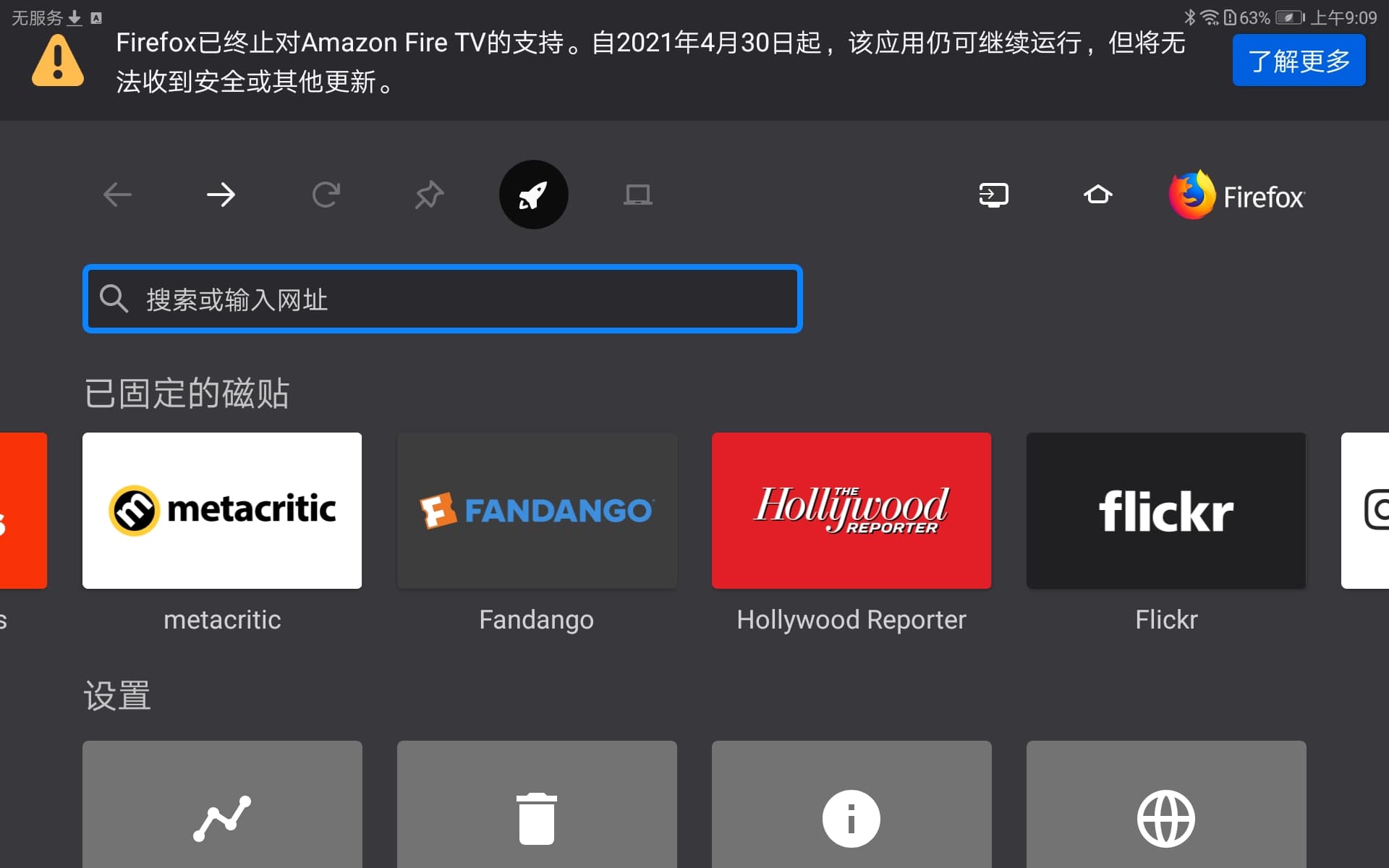The height and width of the screenshot is (868, 1389).
Task: Open the screen cast/exit icon
Action: 994,195
